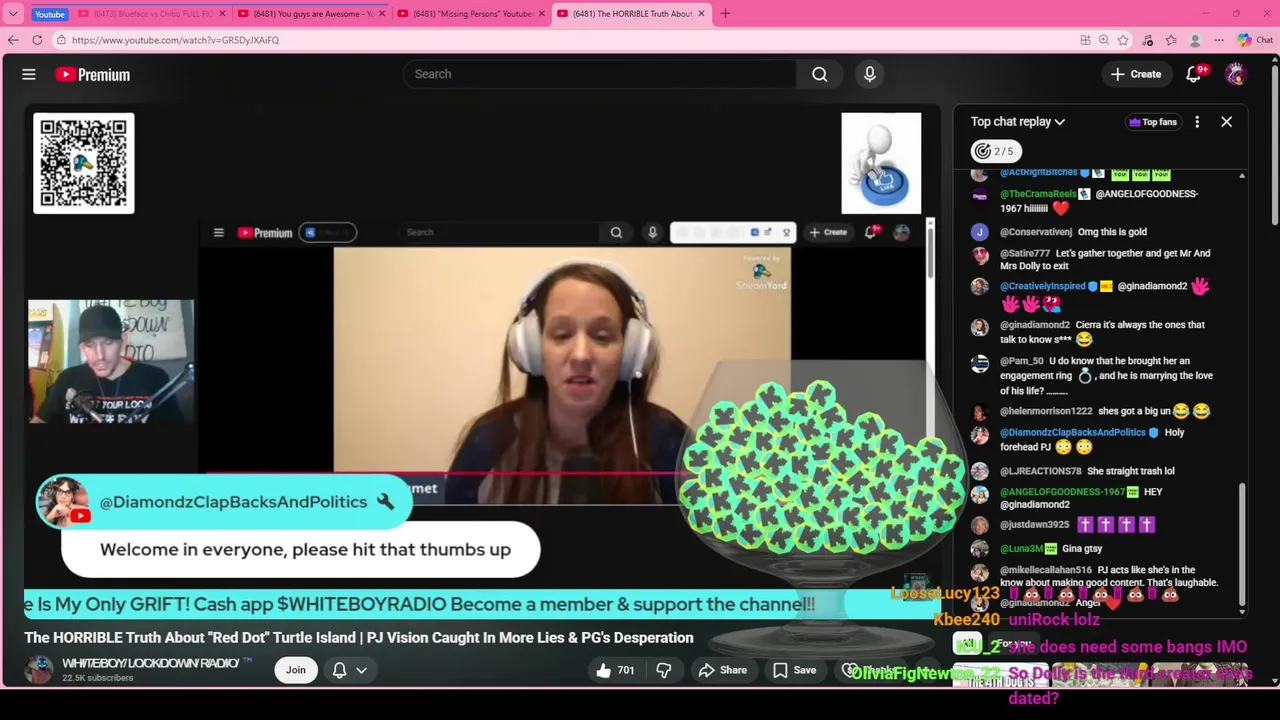Viewport: 1280px width, 720px height.
Task: Dislike the video with thumbs down
Action: coord(664,670)
